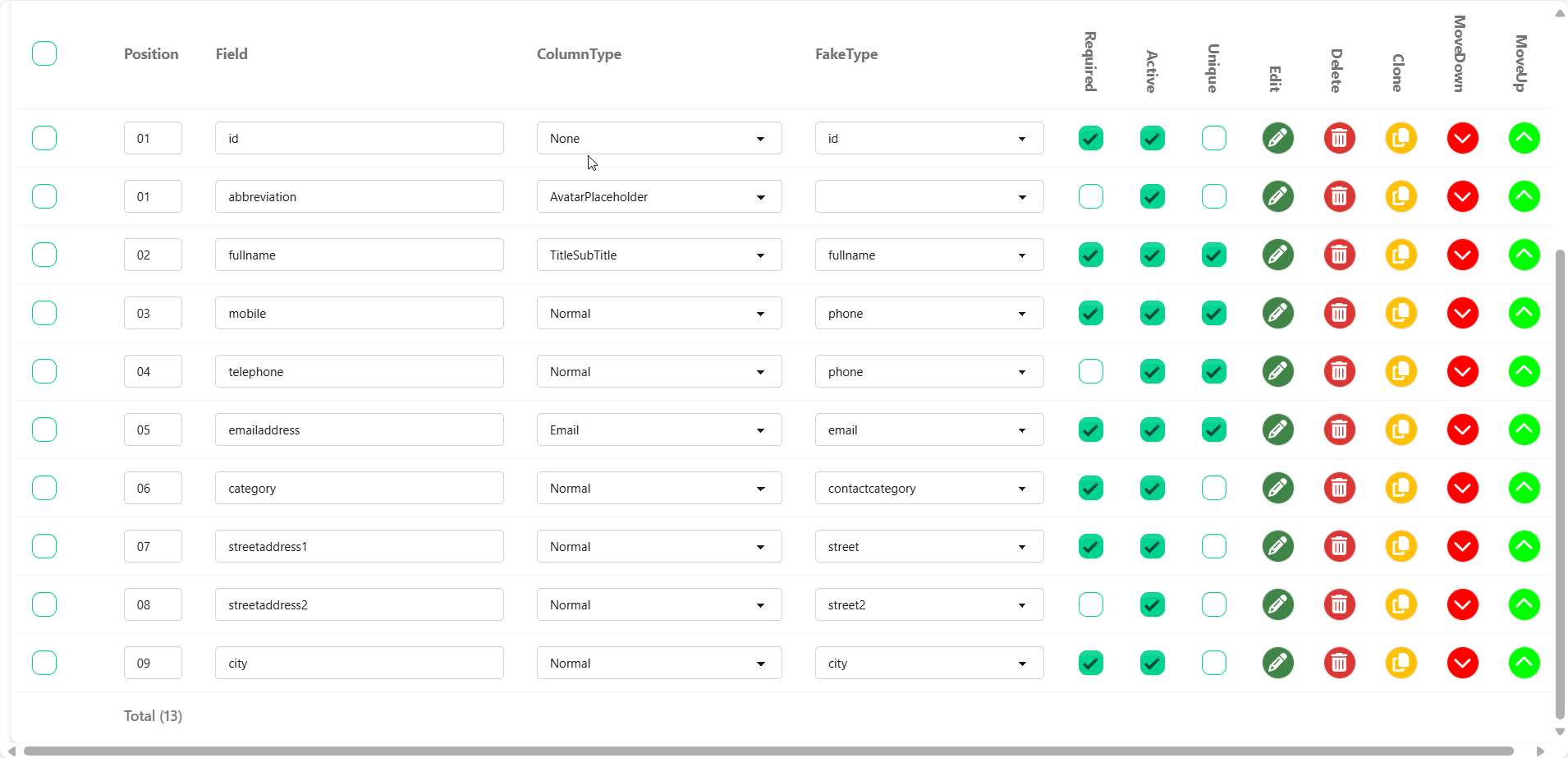Screen dimensions: 1568x758
Task: Clone the emailaddress field row
Action: 1401,430
